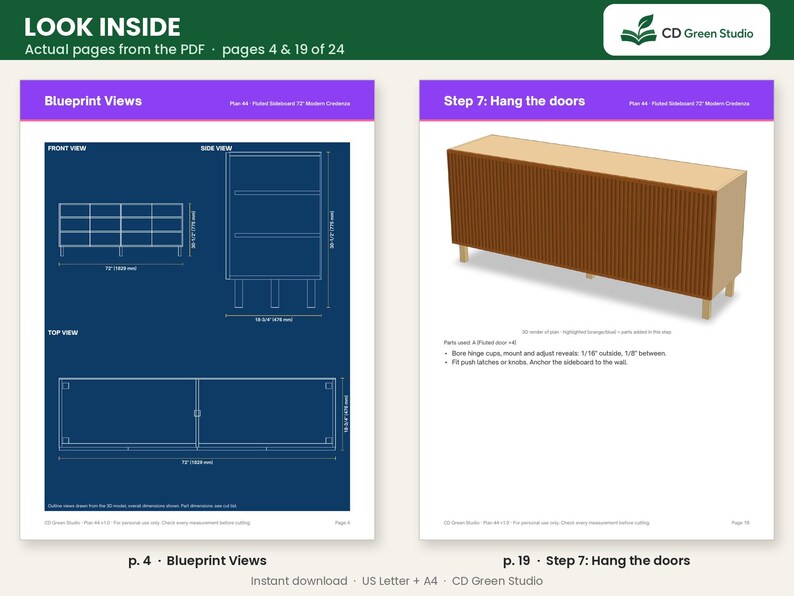
Task: Click the 'CD Green Studio' logo text
Action: pos(707,33)
